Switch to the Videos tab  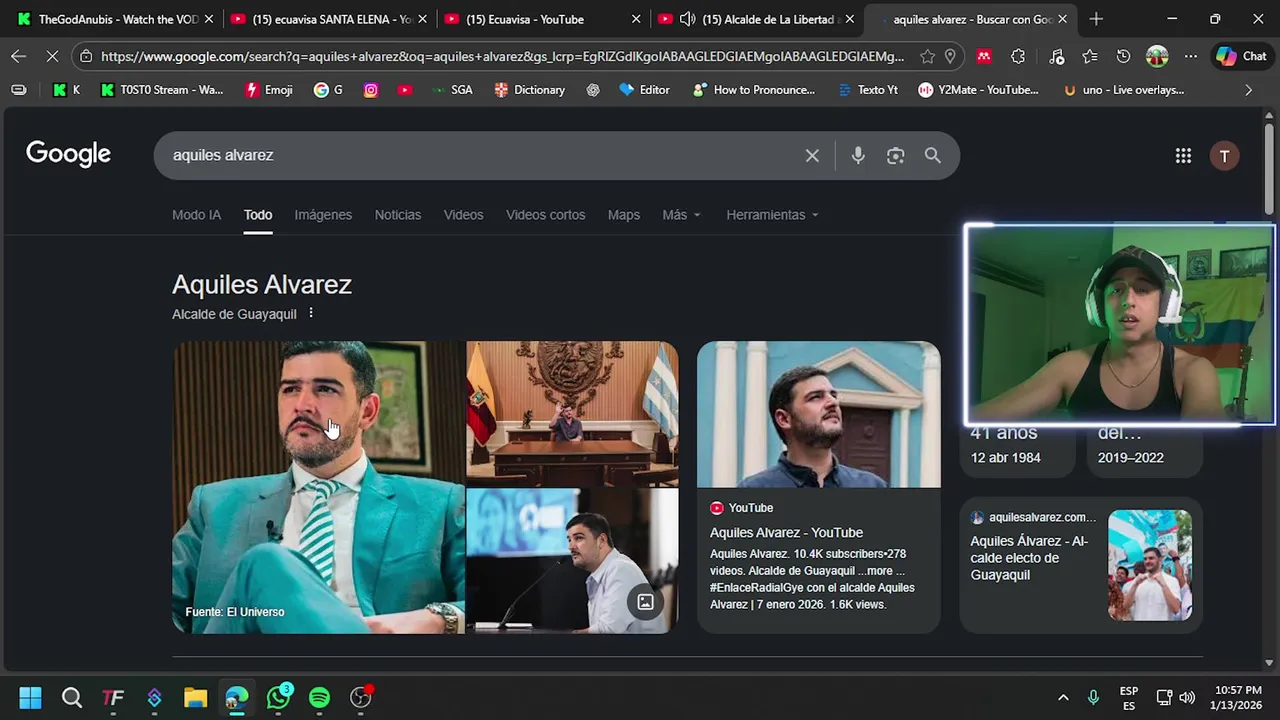point(463,215)
